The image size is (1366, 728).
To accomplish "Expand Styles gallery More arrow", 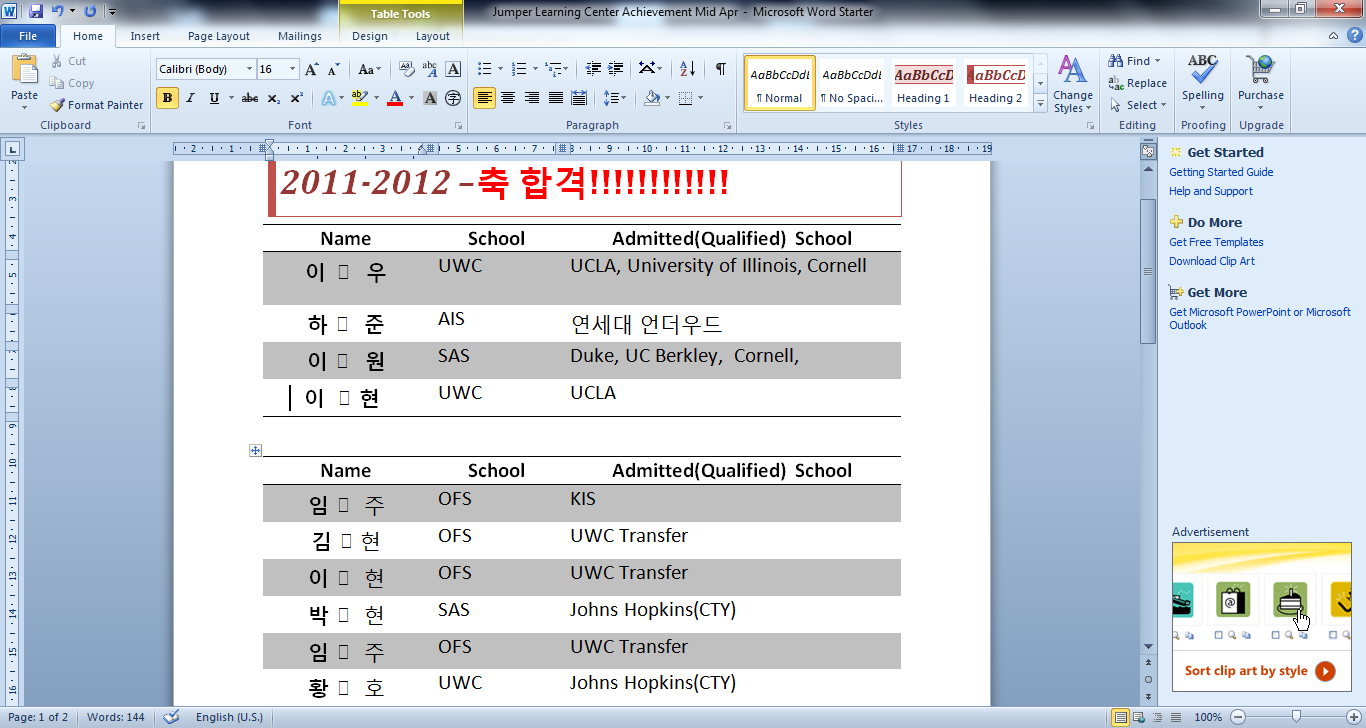I will pos(1039,102).
